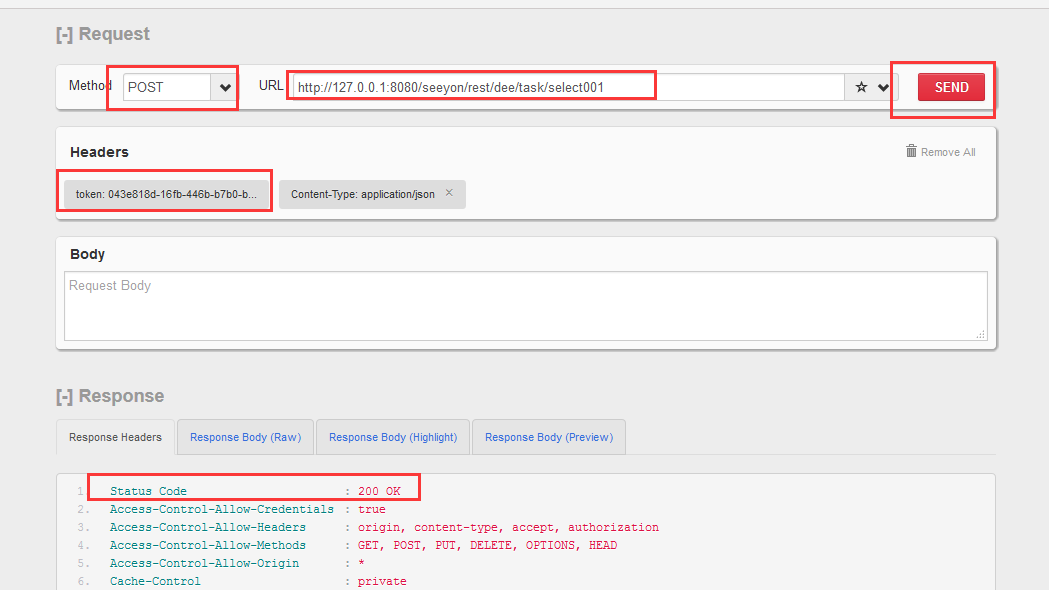Switch to Response Headers tab
This screenshot has height=590, width=1049.
[115, 437]
